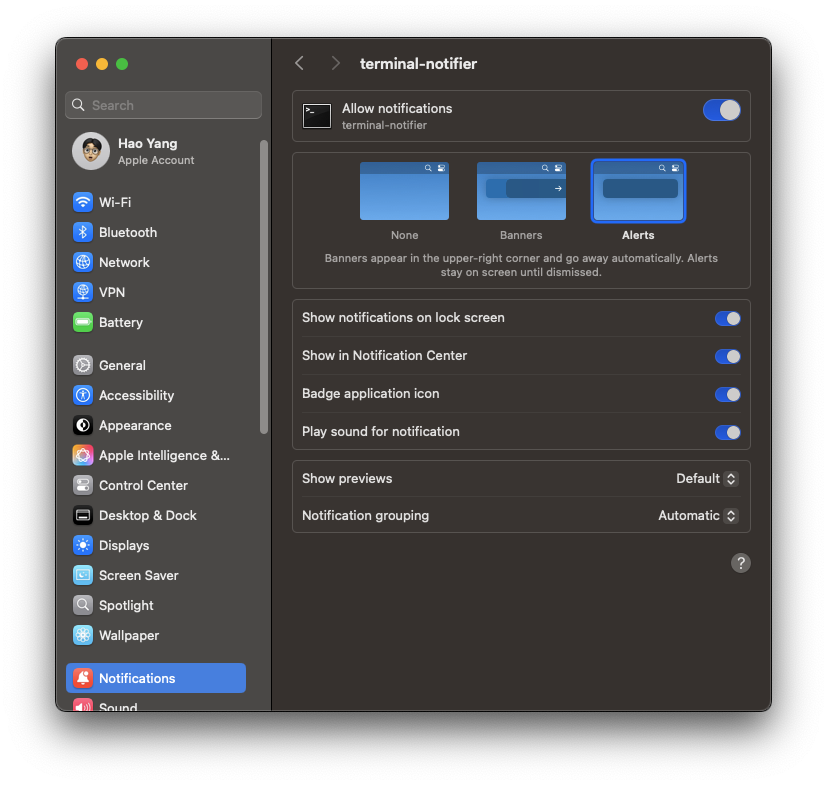Select the Wi-Fi settings icon
This screenshot has width=827, height=785.
pyautogui.click(x=82, y=202)
